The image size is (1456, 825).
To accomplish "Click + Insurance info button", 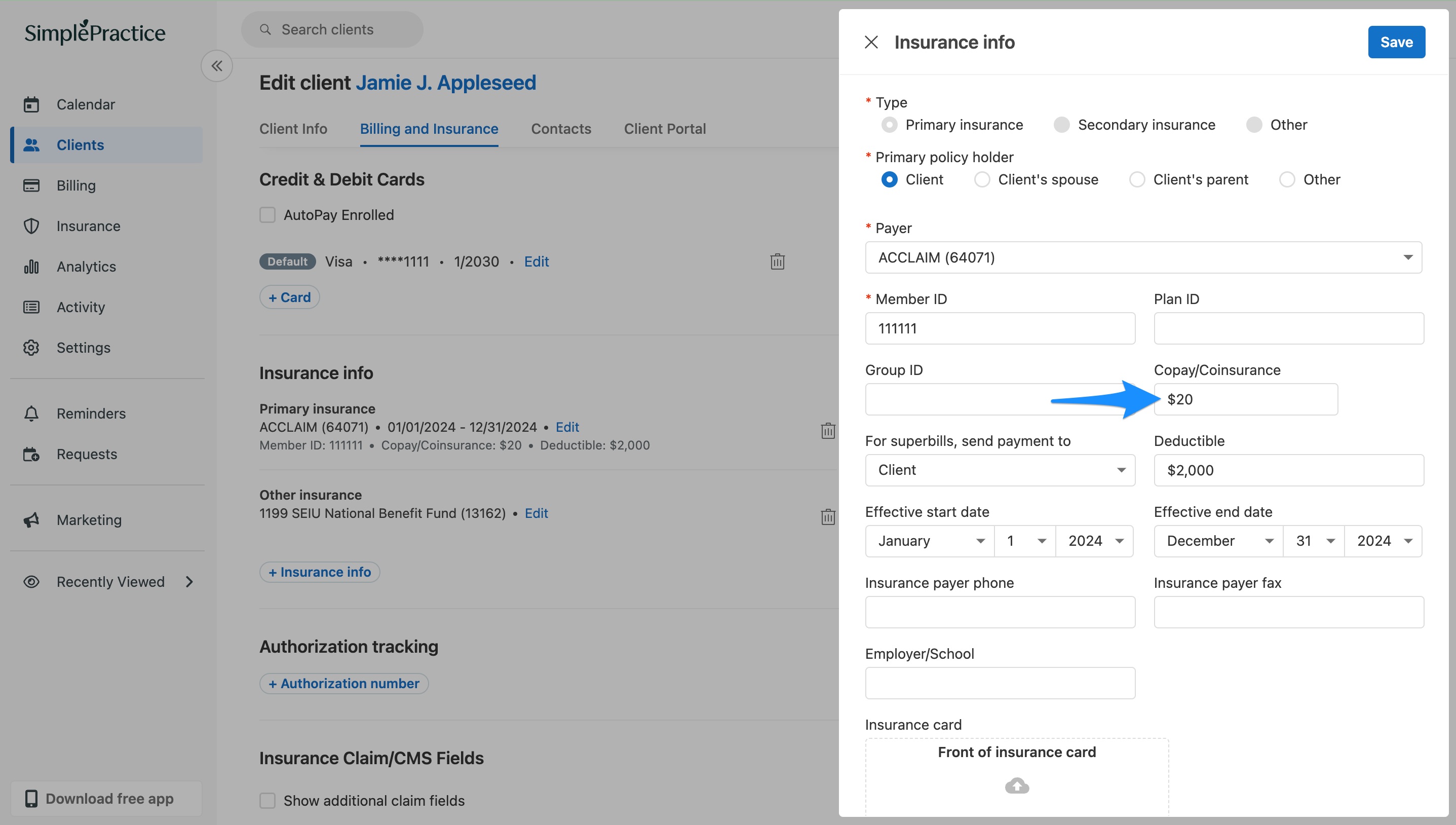I will 319,572.
